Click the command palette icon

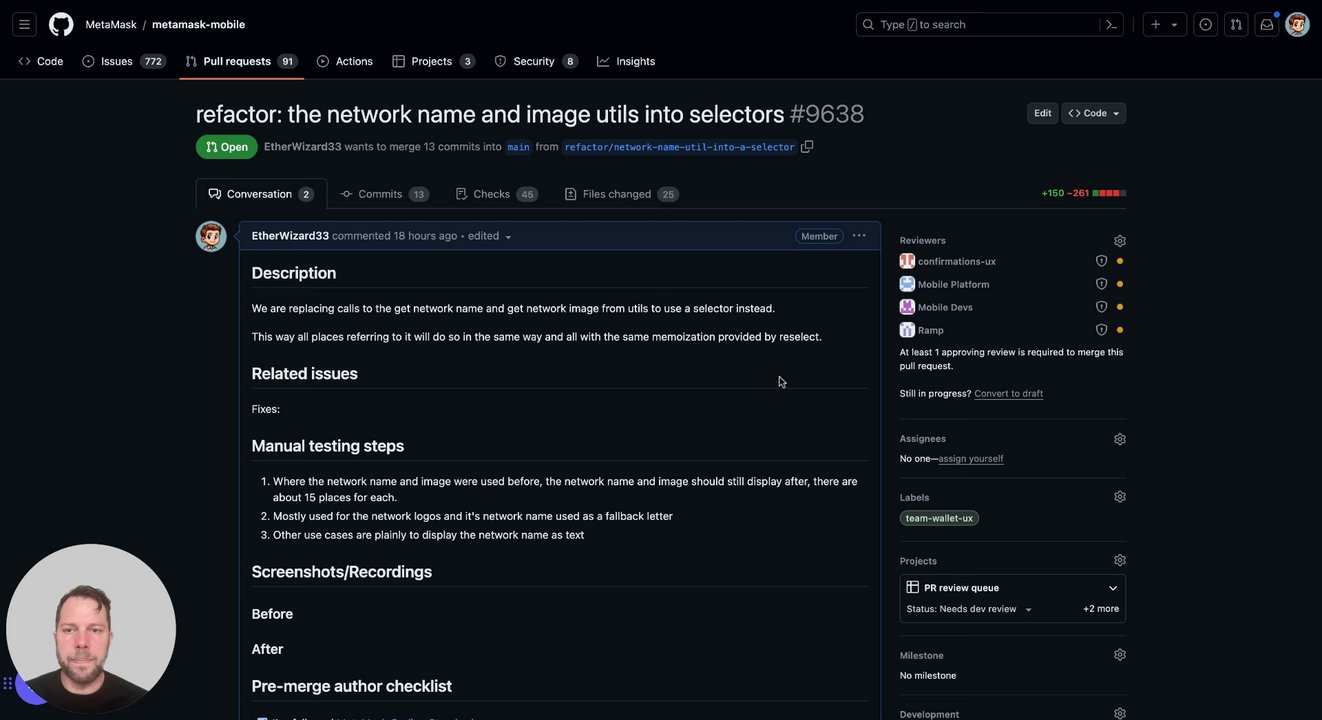click(x=1111, y=24)
